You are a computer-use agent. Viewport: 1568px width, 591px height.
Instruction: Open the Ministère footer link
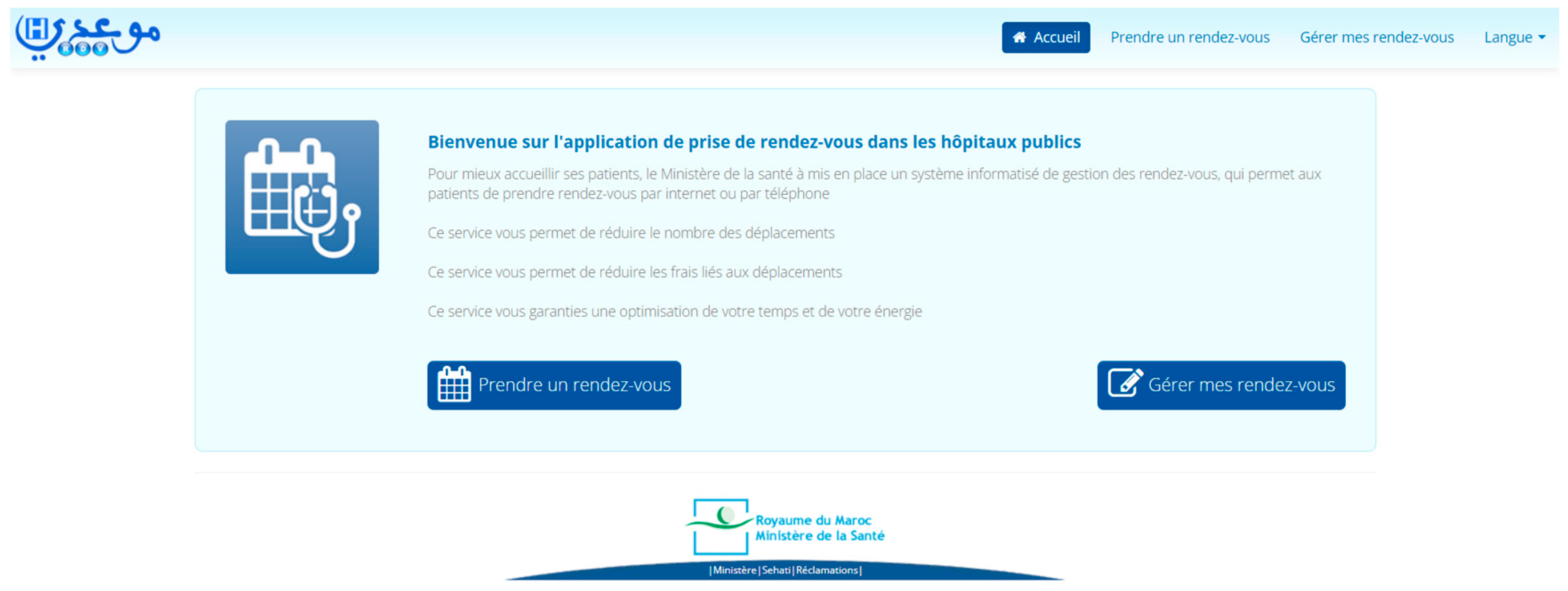(x=735, y=570)
